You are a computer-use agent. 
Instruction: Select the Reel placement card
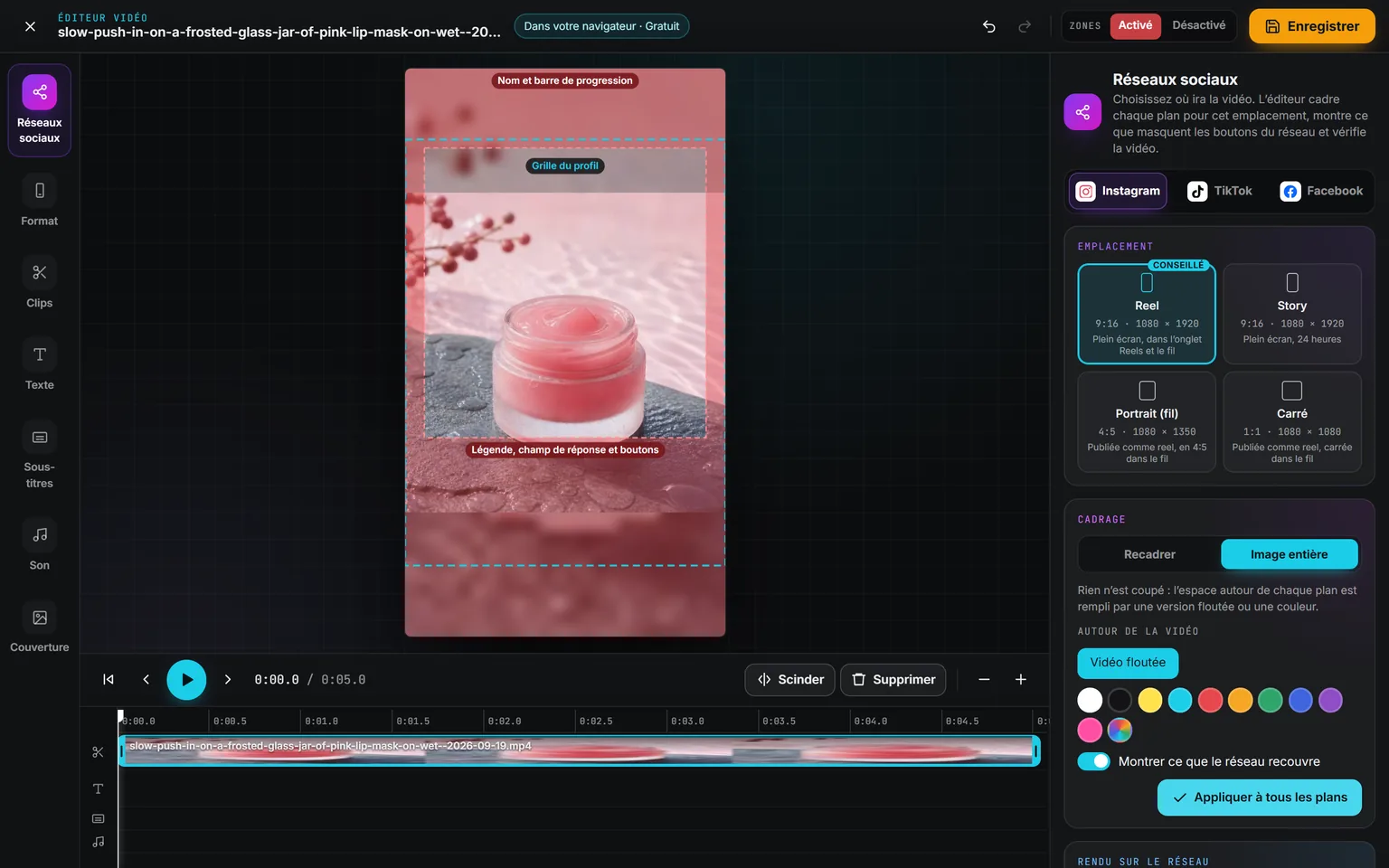(1147, 314)
